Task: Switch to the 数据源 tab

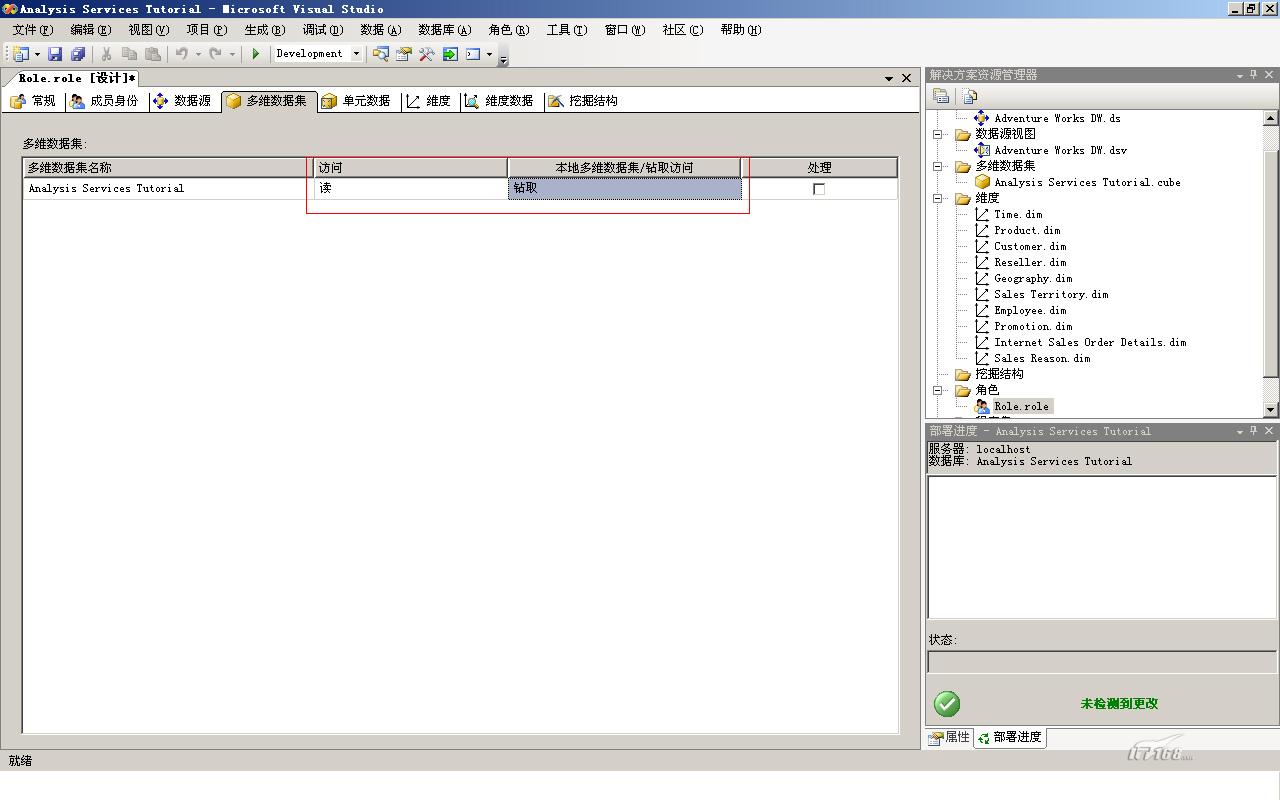Action: [x=182, y=101]
